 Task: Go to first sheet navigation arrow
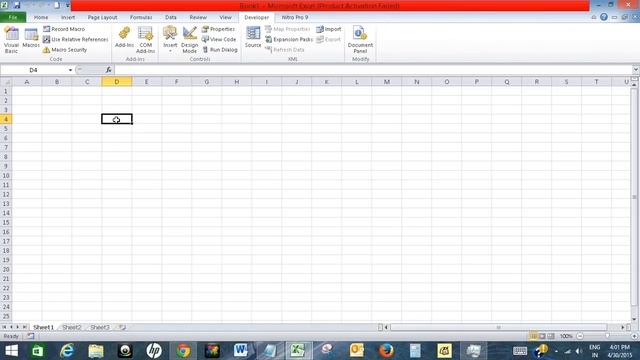[4, 327]
